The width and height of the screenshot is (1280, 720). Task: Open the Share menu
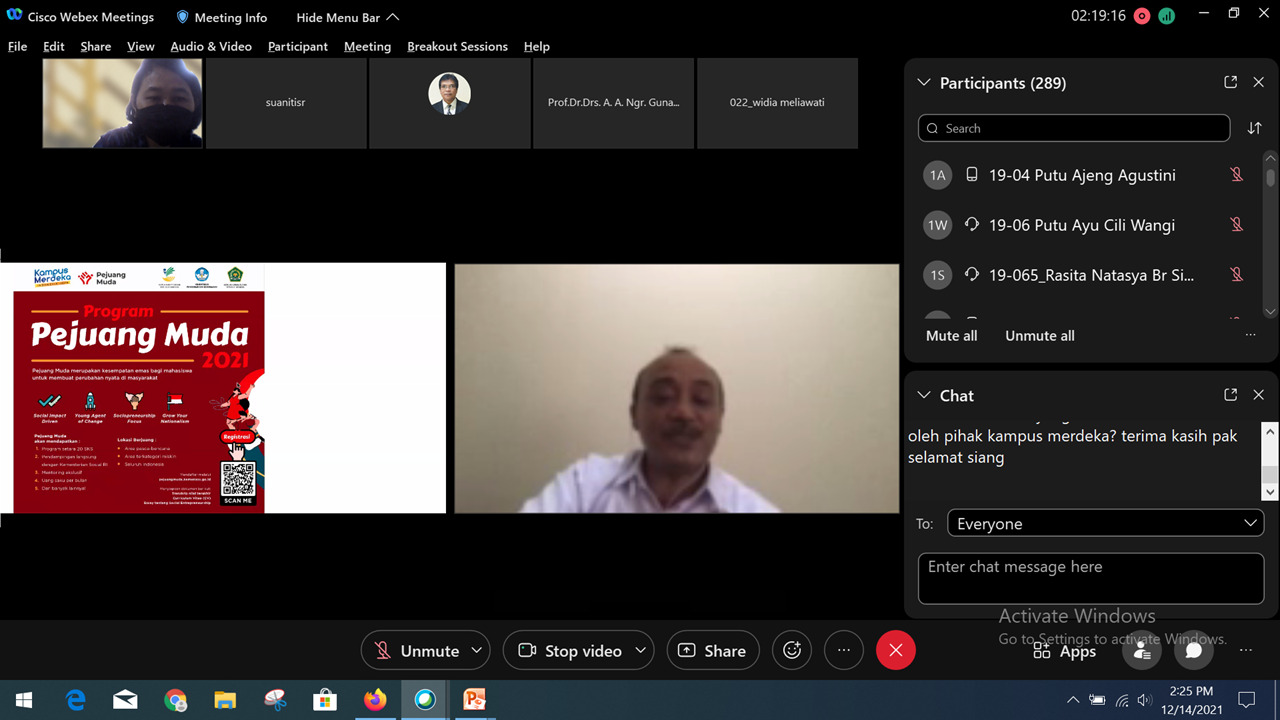(x=96, y=46)
